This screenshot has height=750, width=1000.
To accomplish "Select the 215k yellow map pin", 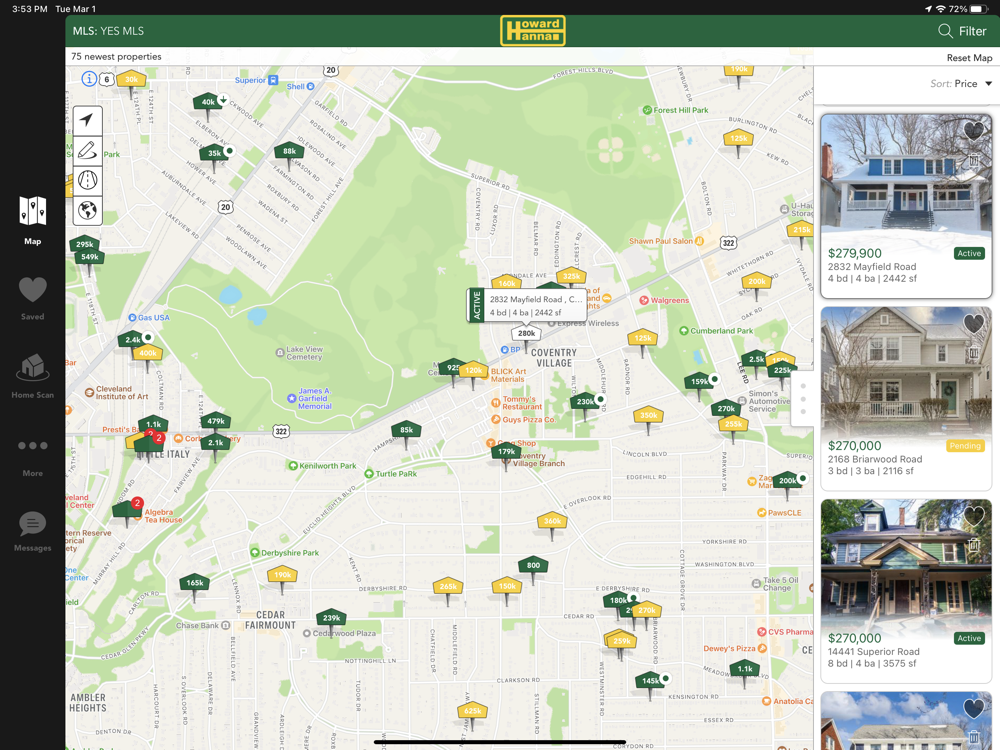I will [801, 230].
